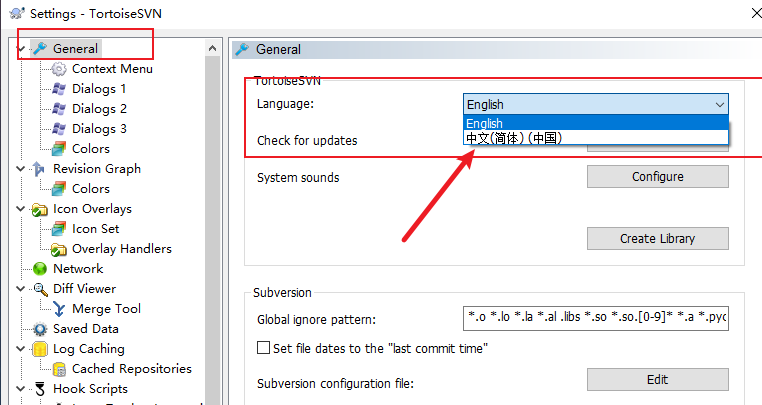Open Cached Repositories settings page
The image size is (762, 405).
coord(132,369)
